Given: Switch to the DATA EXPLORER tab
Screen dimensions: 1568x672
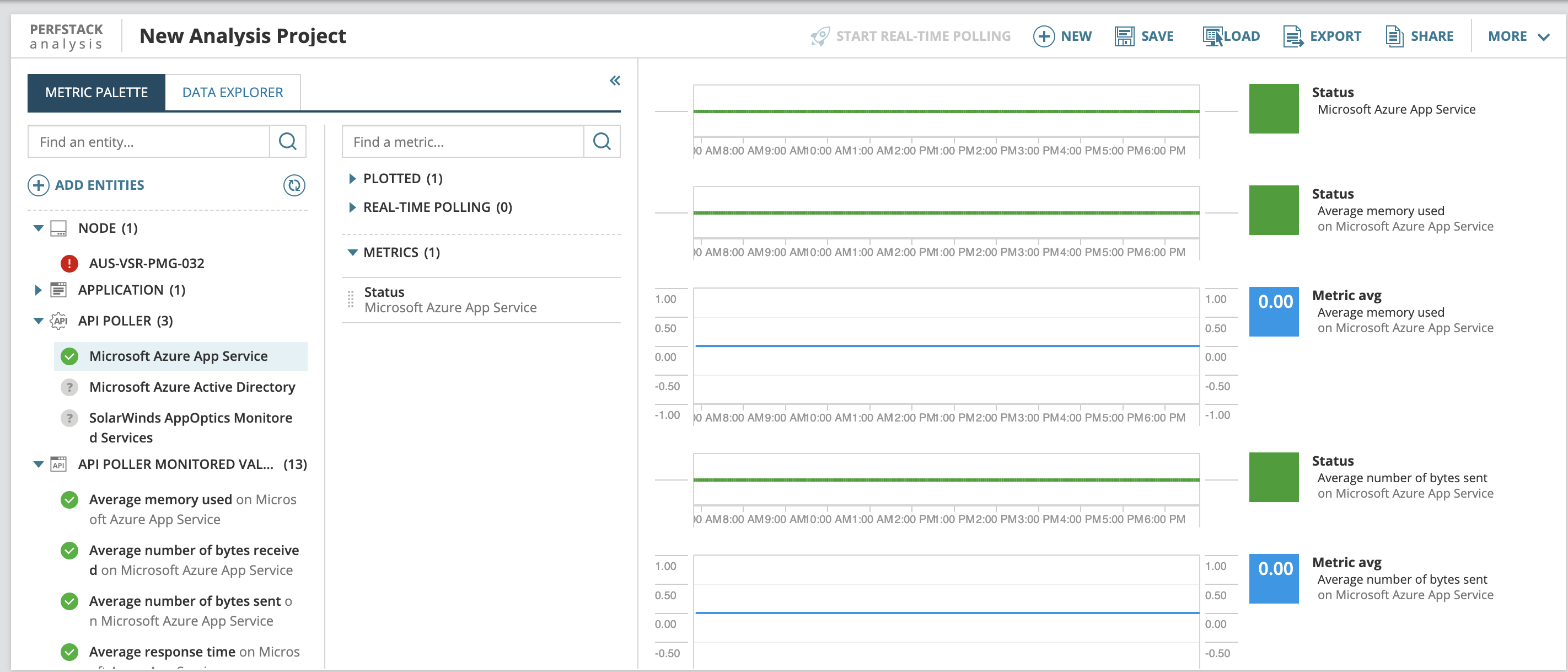Looking at the screenshot, I should tap(233, 93).
